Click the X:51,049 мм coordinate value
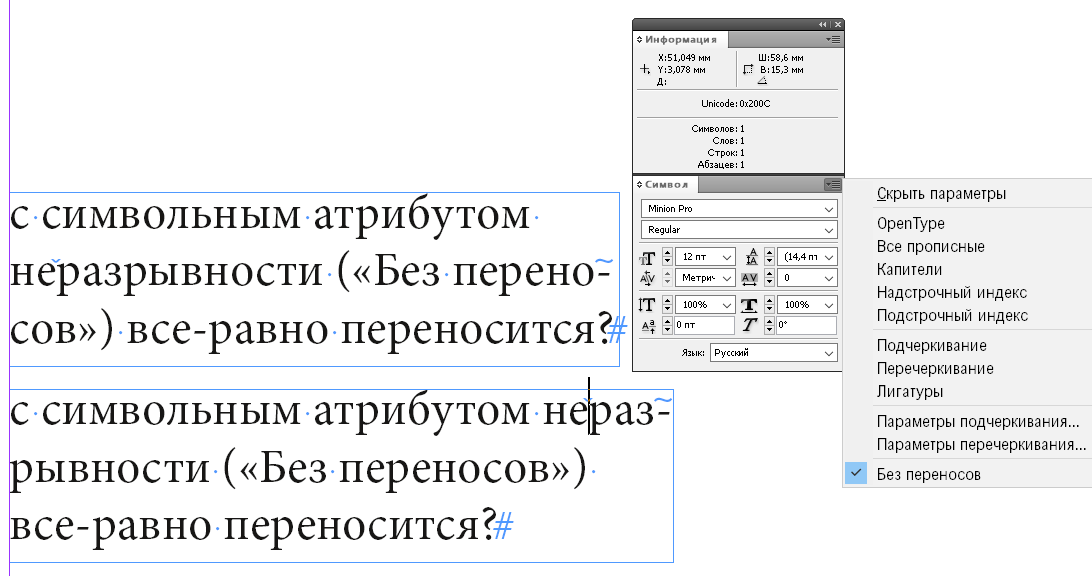The image size is (1092, 576). click(x=684, y=59)
